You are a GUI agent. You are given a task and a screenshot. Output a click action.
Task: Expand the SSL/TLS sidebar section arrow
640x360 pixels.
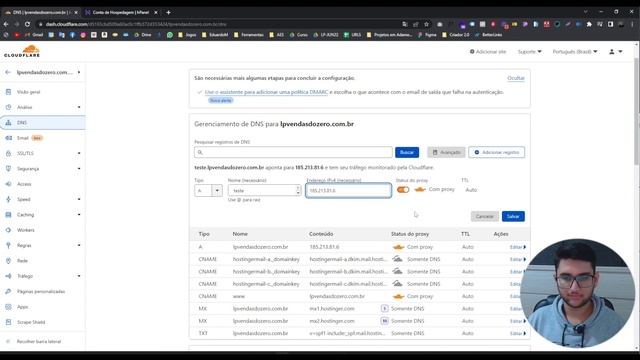coord(79,153)
